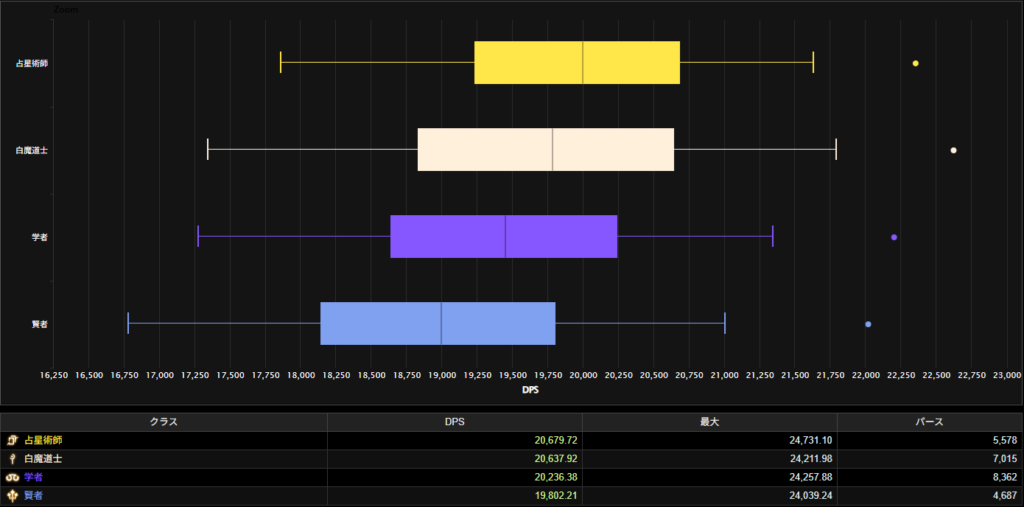The width and height of the screenshot is (1024, 507).
Task: Sort the table by the 最大 column header
Action: [709, 422]
